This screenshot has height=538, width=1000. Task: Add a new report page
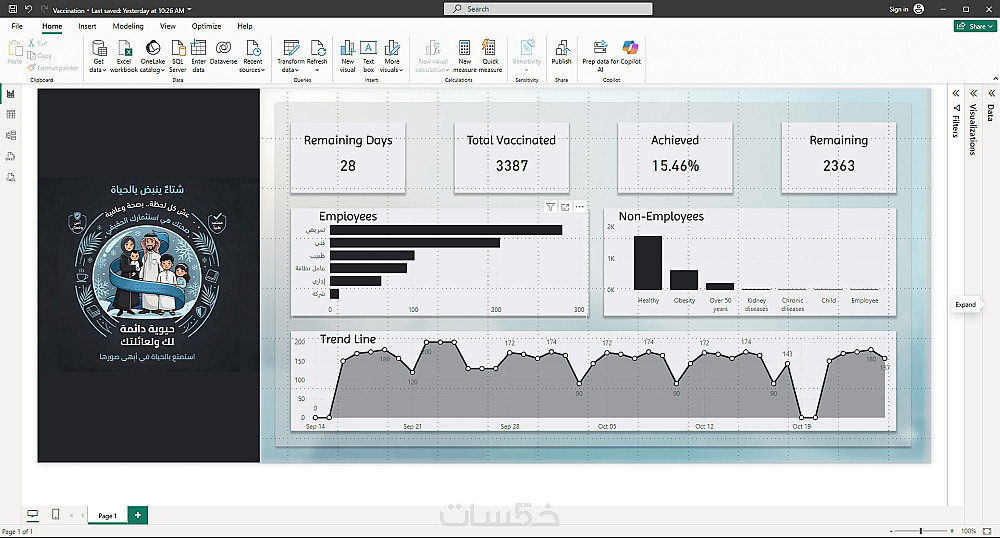point(138,515)
